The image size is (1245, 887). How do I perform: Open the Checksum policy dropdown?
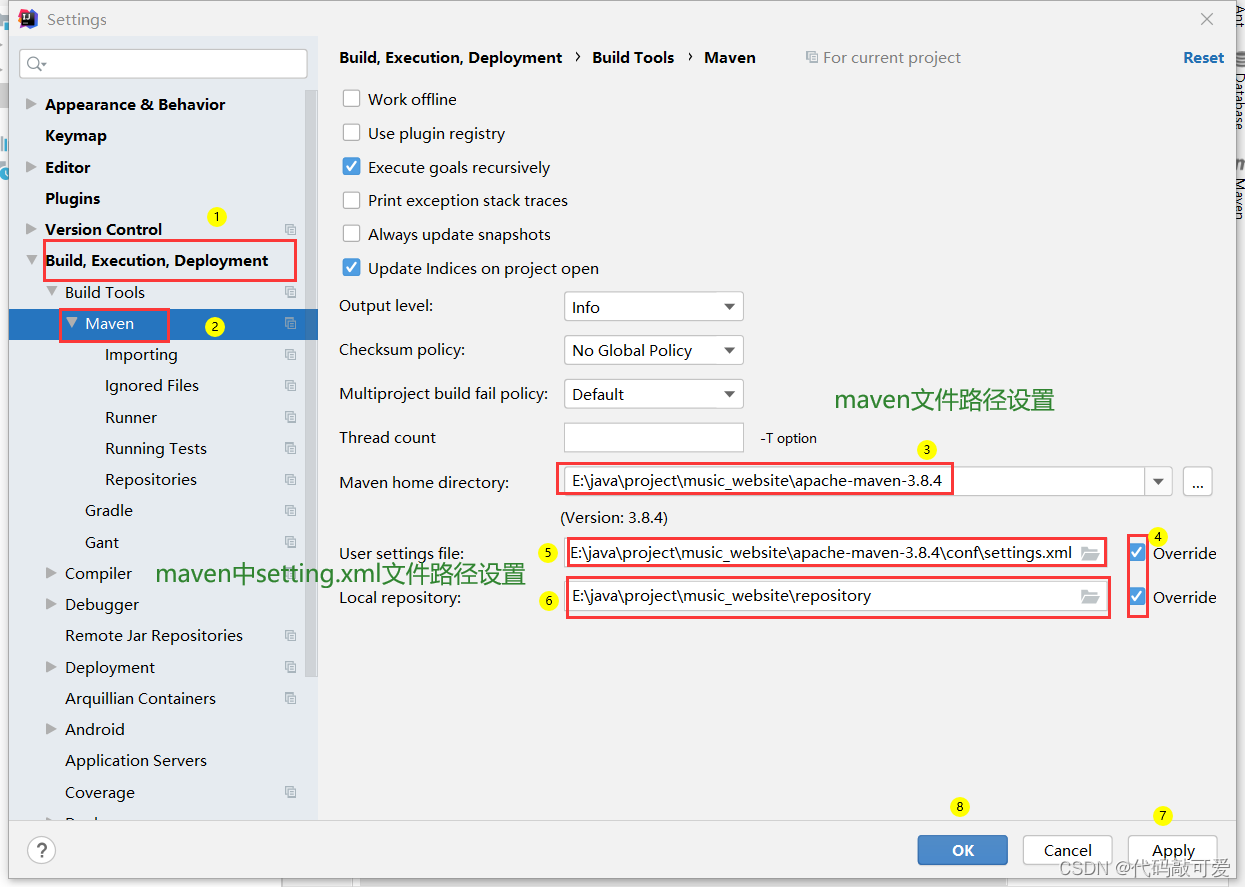point(653,350)
